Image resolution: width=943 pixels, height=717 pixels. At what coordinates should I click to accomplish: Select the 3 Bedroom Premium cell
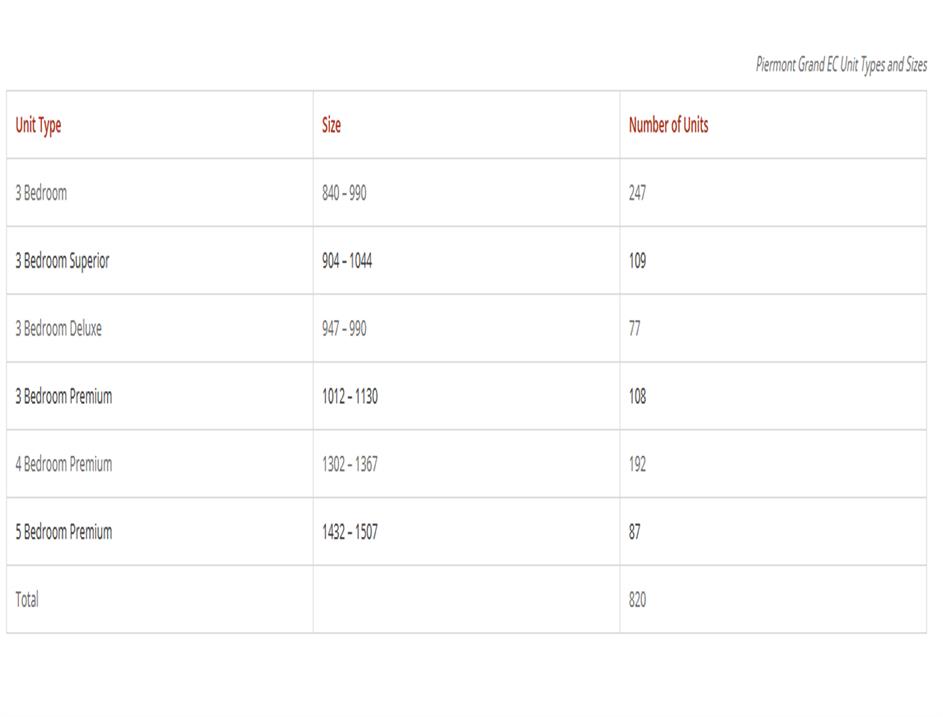[x=63, y=396]
